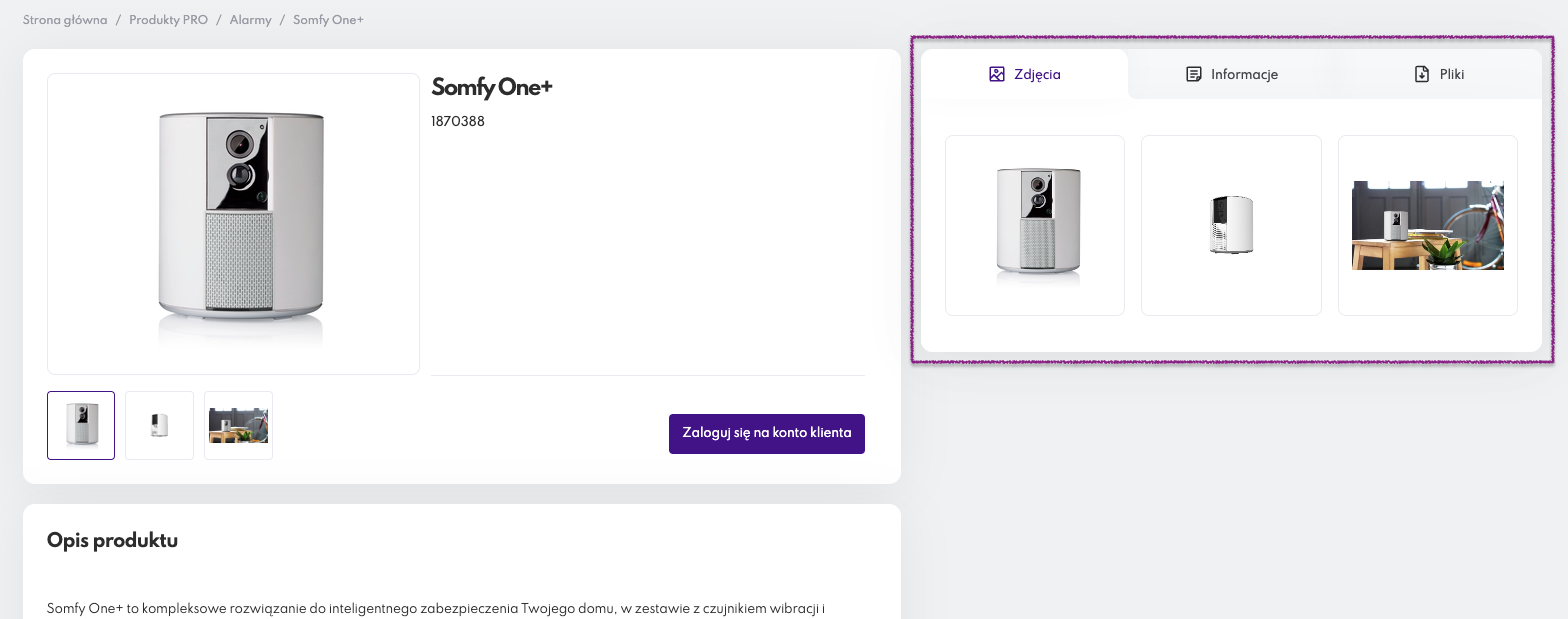Select the table-scene thumbnail below the main image
The height and width of the screenshot is (619, 1568).
coord(238,425)
